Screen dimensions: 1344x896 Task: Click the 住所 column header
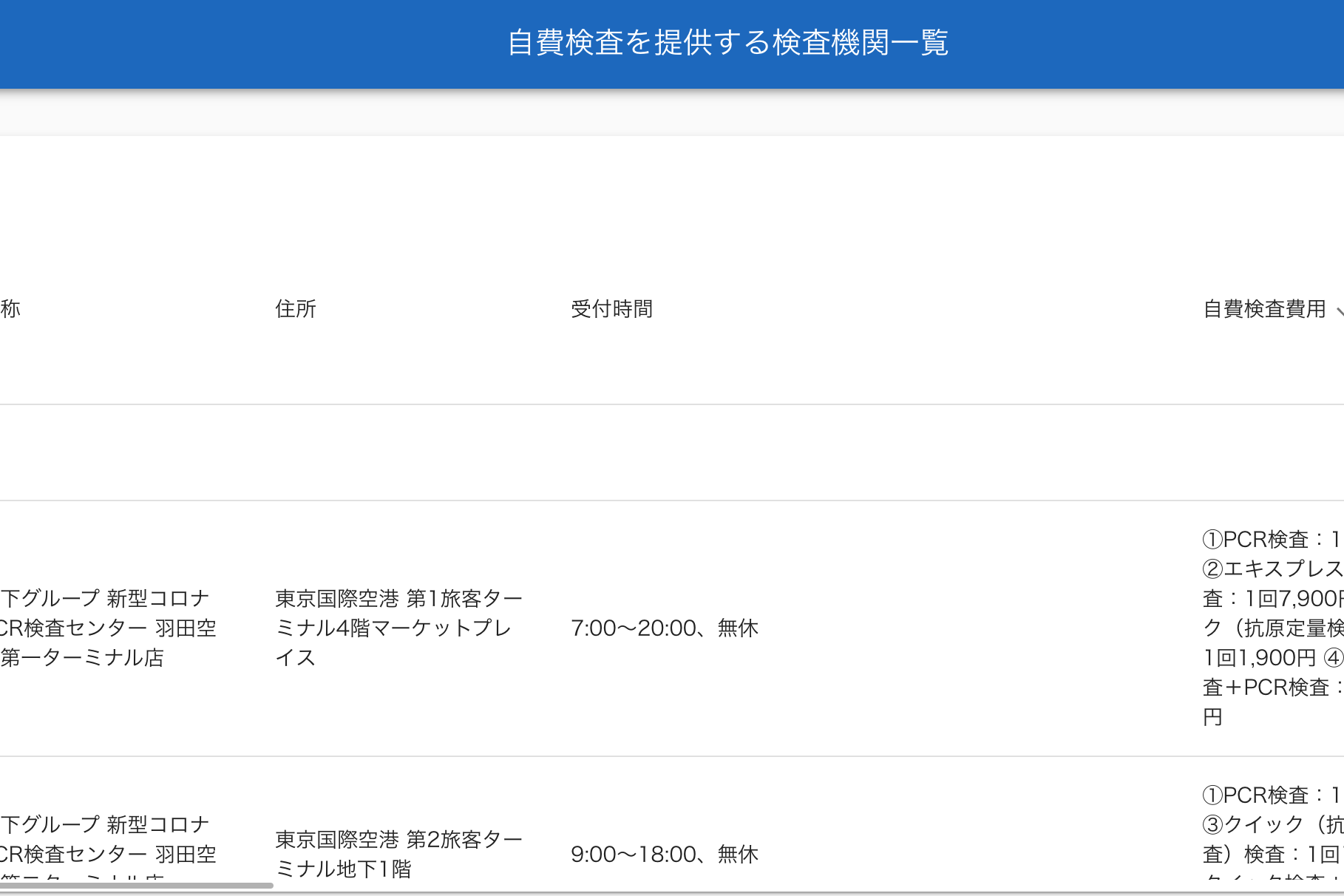click(296, 309)
